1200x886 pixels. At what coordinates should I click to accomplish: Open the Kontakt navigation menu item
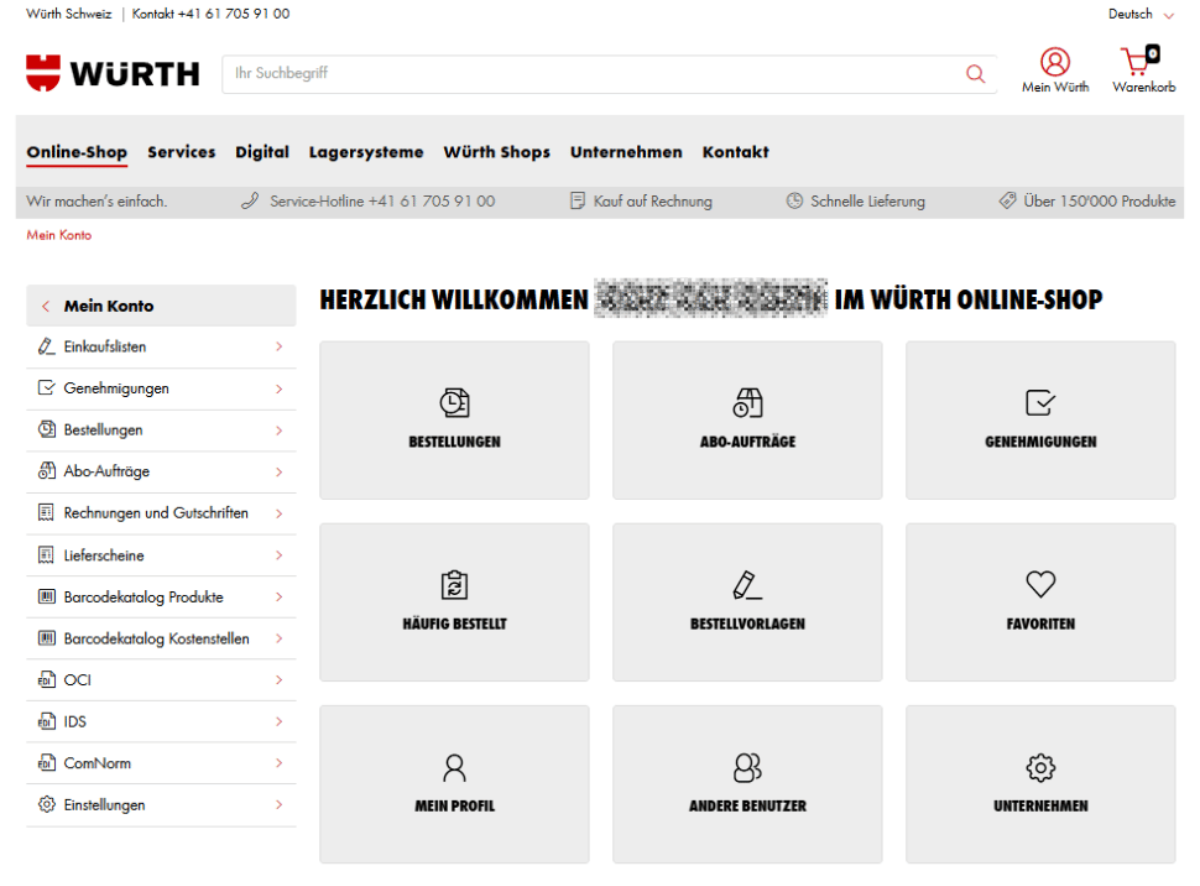(x=736, y=152)
